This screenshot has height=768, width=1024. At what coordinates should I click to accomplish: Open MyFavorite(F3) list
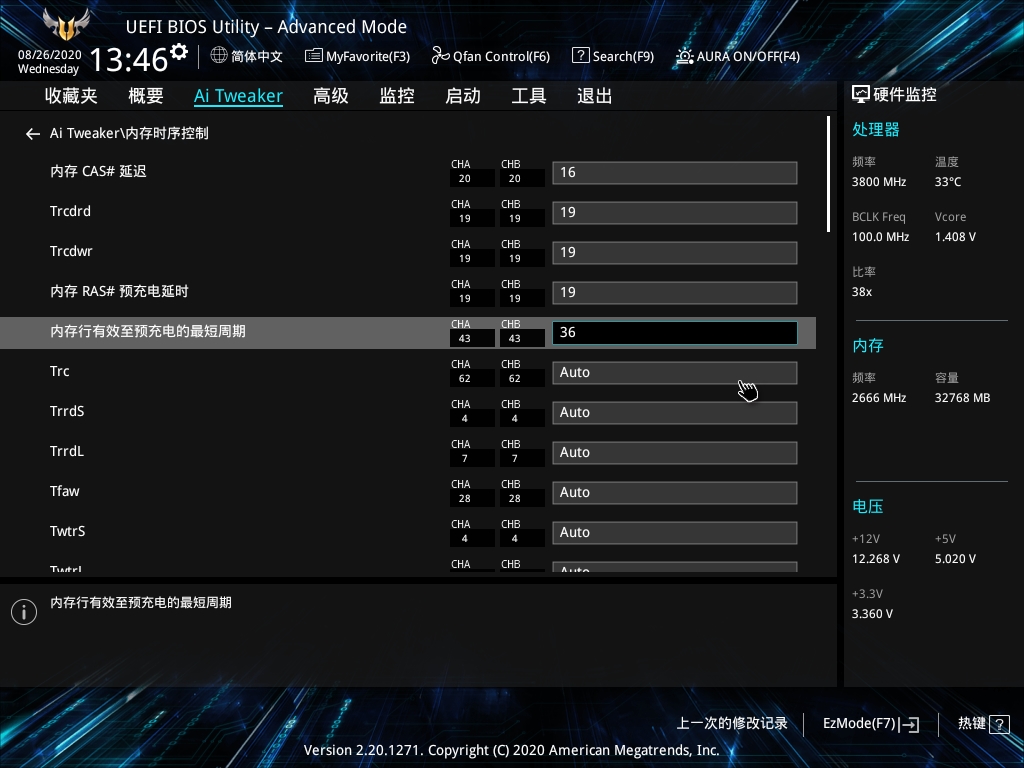[x=357, y=56]
